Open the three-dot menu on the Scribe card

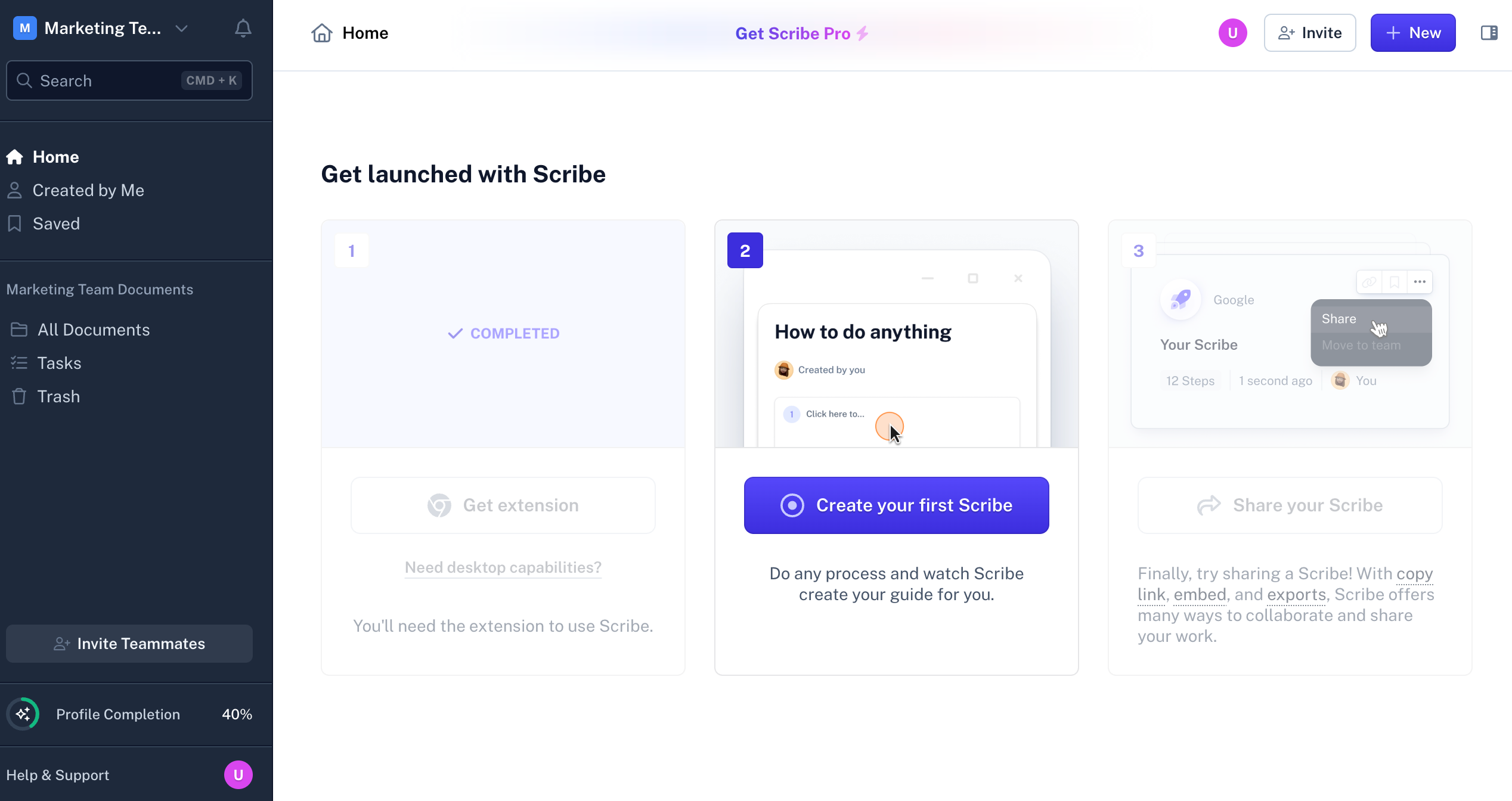pos(1420,281)
